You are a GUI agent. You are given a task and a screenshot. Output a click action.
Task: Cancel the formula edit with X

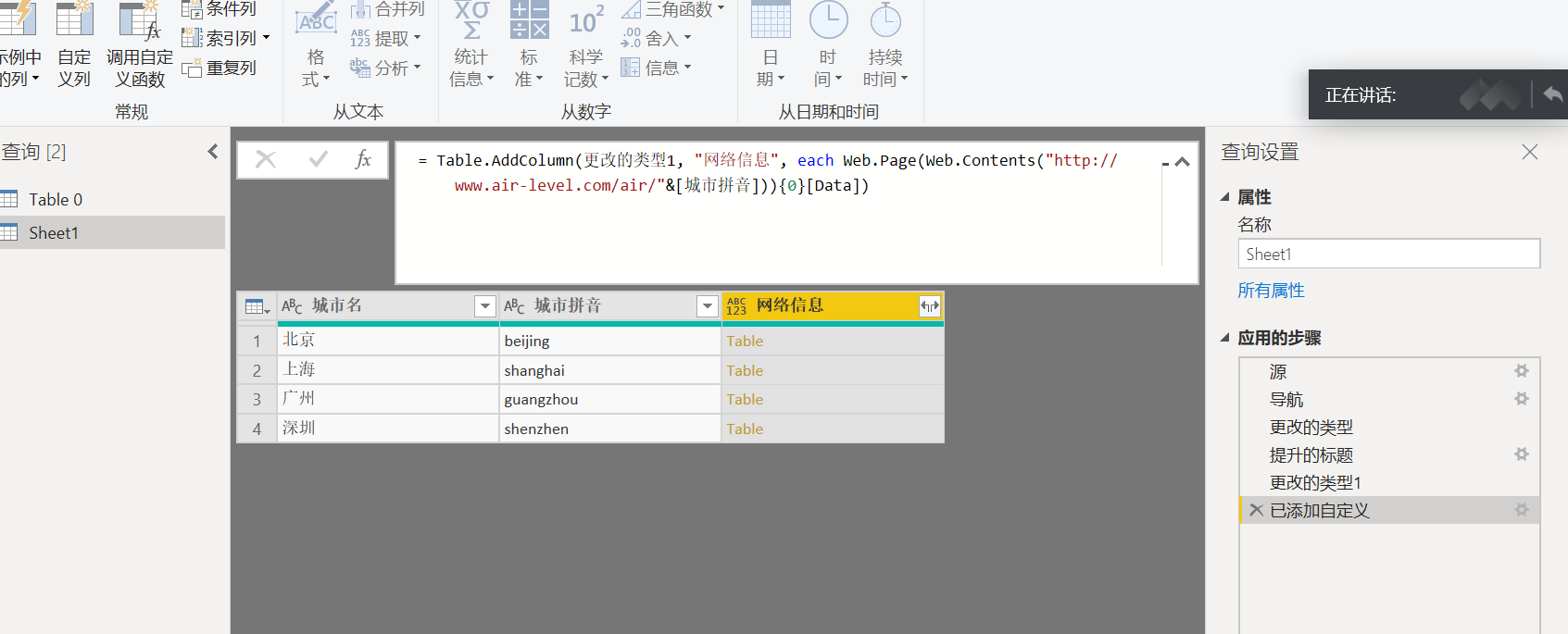[266, 159]
